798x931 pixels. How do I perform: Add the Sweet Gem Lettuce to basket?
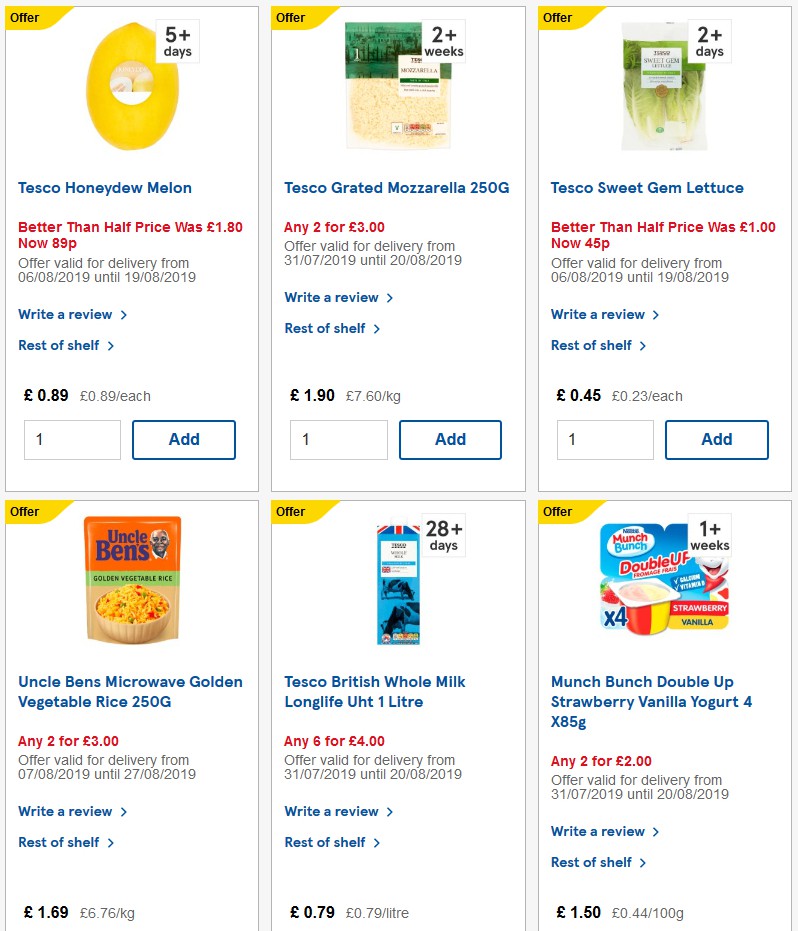click(x=717, y=439)
